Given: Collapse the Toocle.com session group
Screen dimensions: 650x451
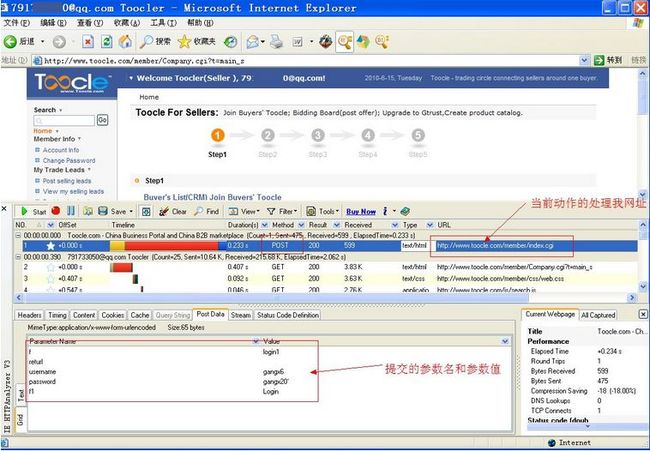Looking at the screenshot, I should (x=18, y=235).
